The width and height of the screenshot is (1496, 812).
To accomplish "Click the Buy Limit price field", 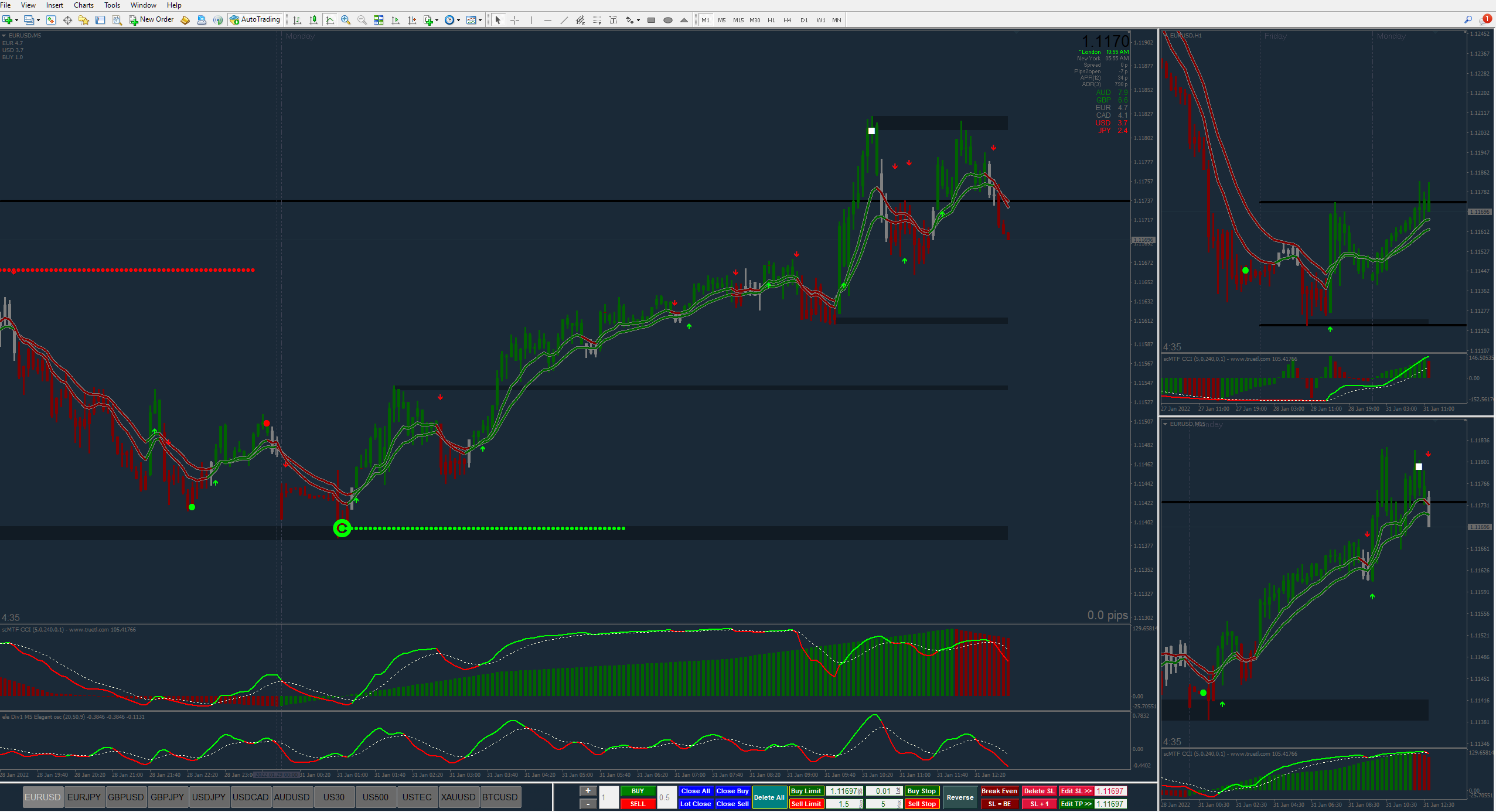I will [843, 791].
